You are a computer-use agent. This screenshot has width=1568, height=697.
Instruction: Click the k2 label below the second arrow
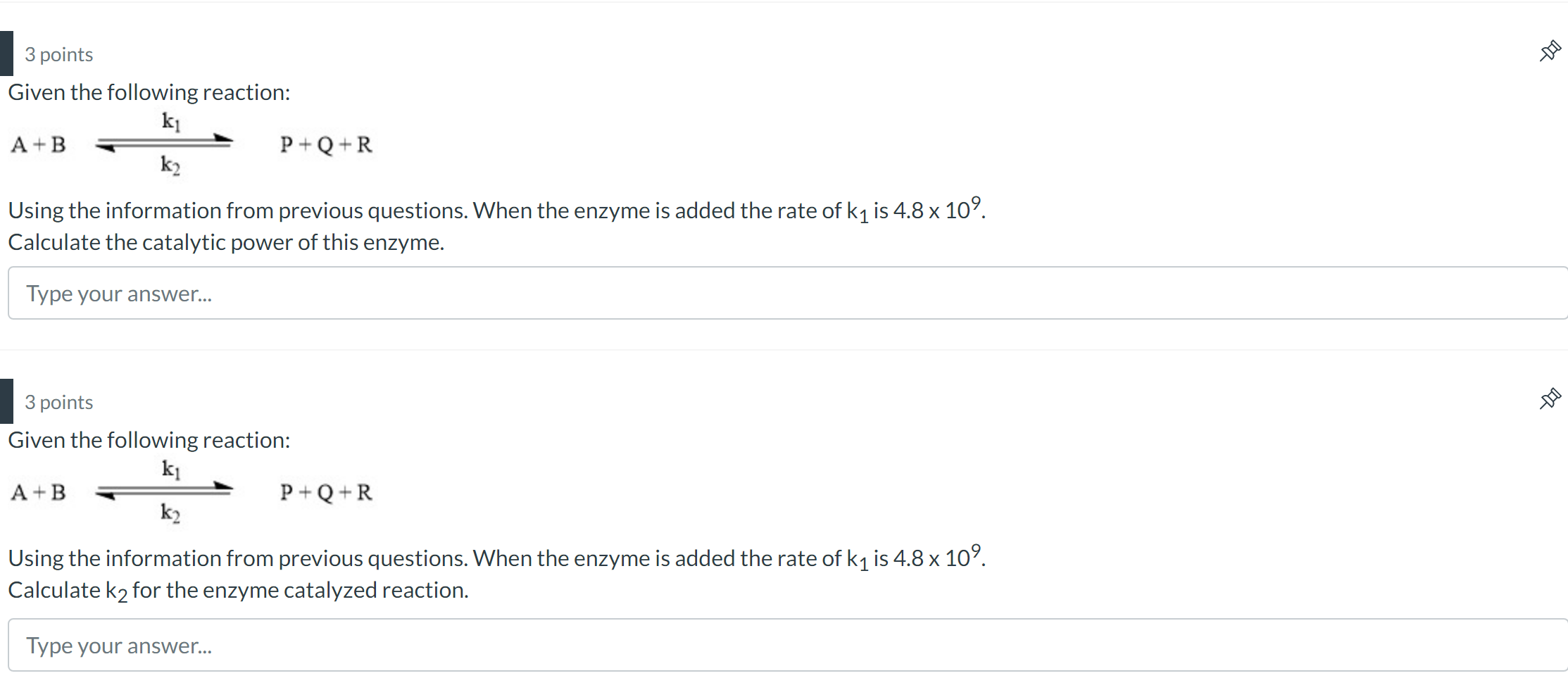click(x=170, y=515)
